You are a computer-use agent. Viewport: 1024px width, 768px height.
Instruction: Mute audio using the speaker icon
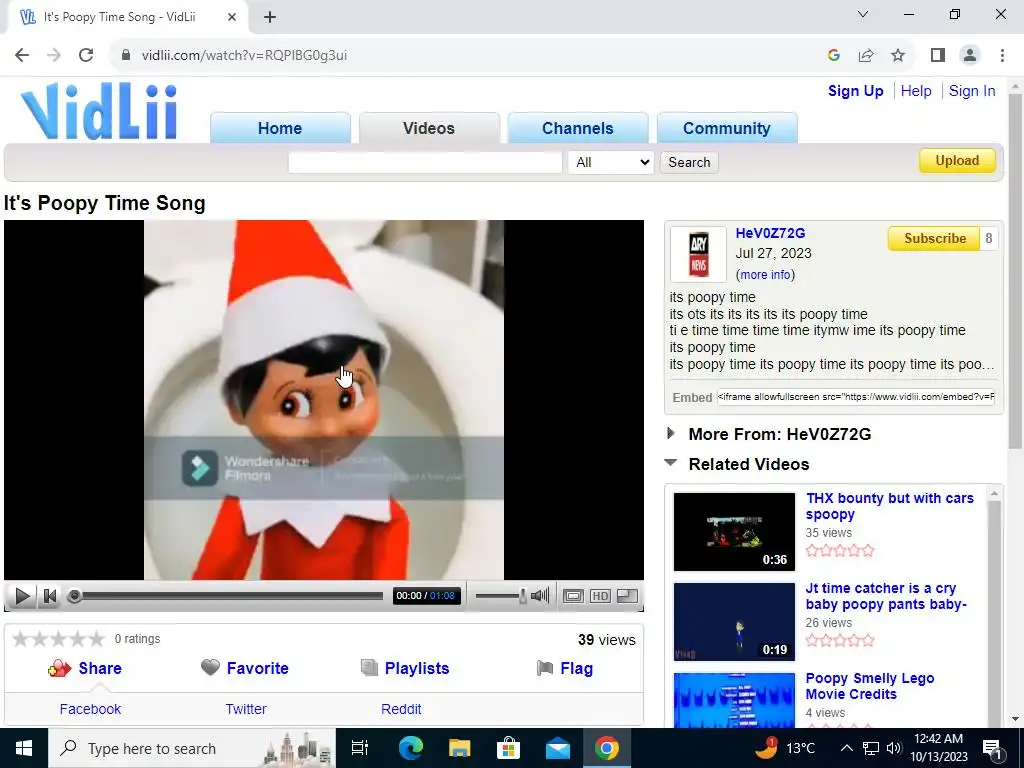point(540,596)
